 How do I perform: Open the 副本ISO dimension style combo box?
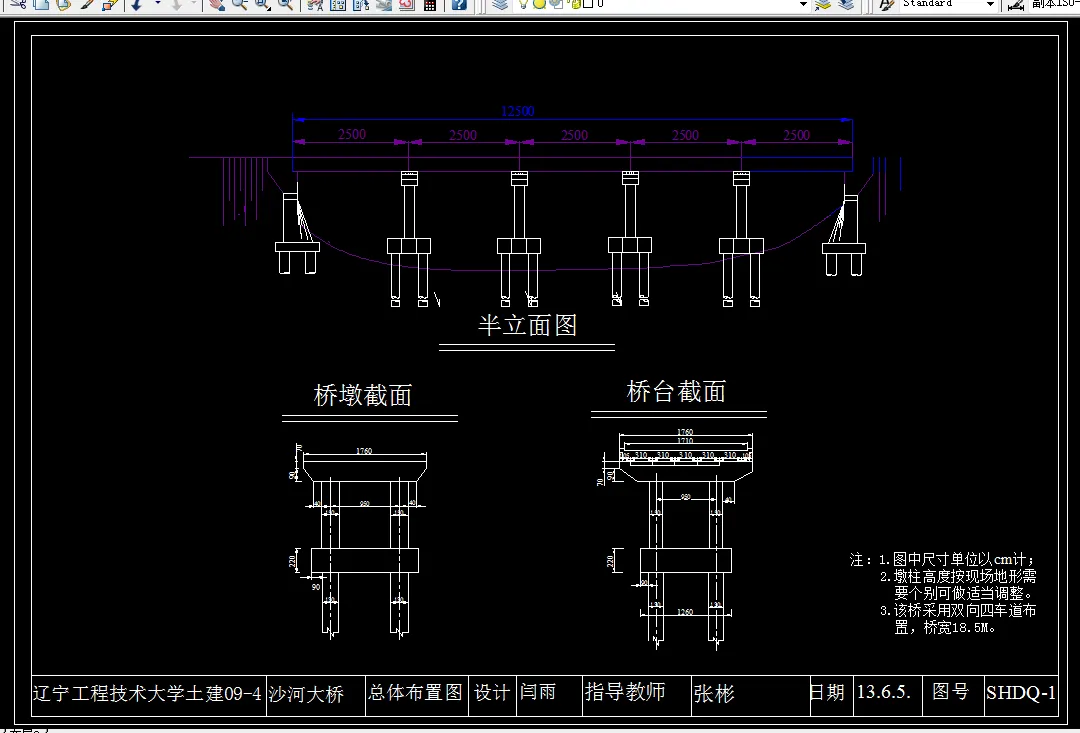pyautogui.click(x=1055, y=4)
